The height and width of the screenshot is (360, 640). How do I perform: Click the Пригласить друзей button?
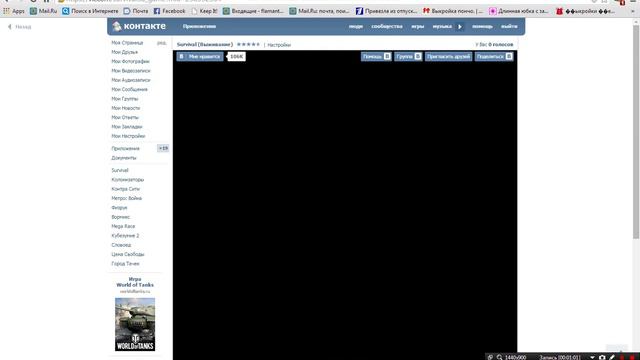(448, 56)
